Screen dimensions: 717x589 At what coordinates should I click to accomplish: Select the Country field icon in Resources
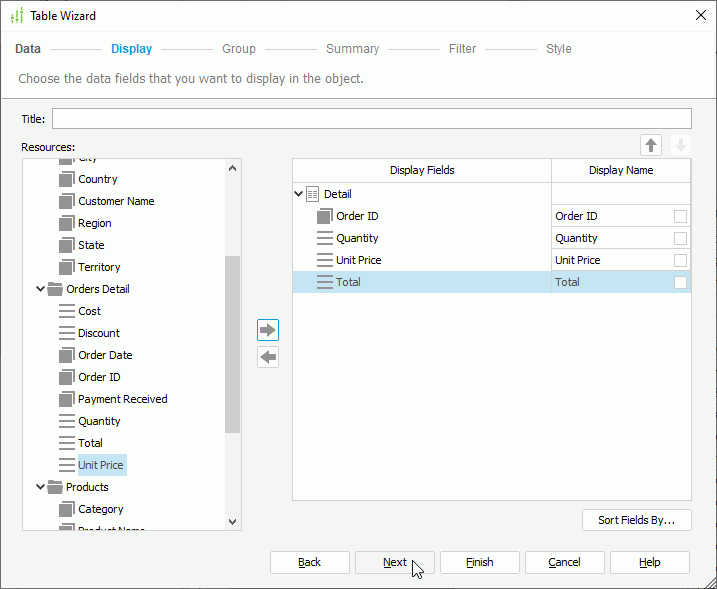[x=67, y=179]
